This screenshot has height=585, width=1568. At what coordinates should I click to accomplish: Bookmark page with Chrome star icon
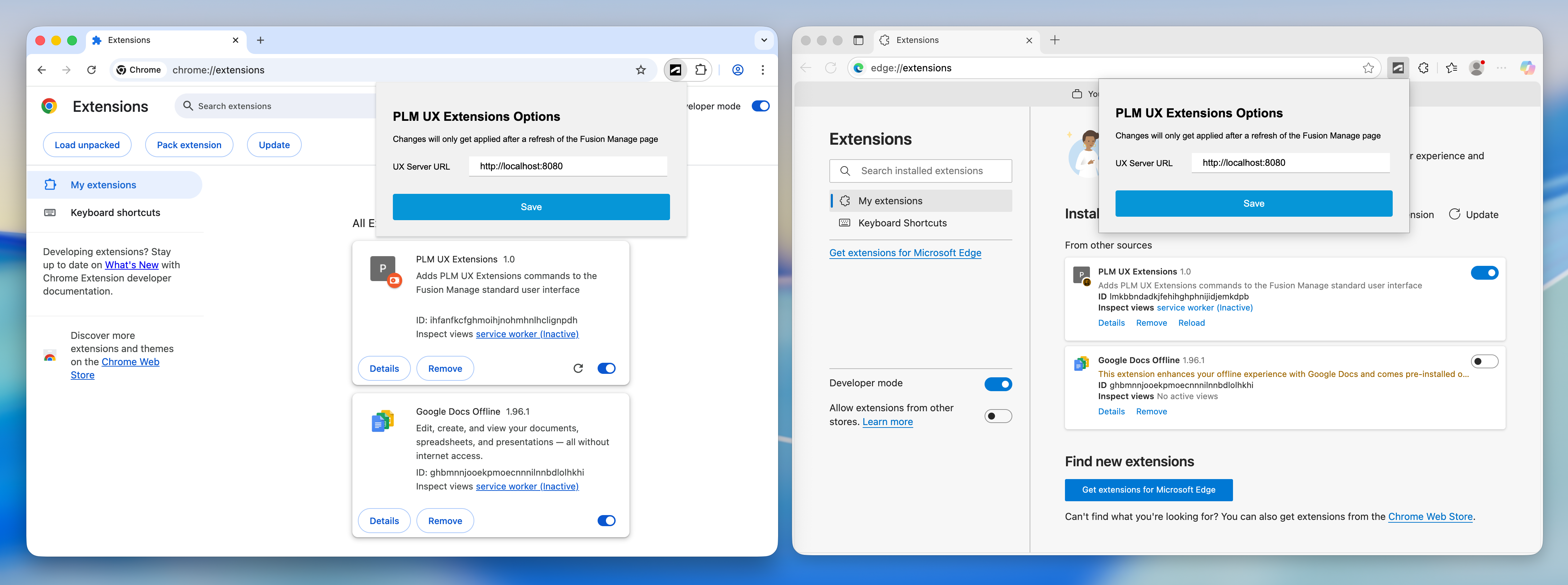click(640, 70)
